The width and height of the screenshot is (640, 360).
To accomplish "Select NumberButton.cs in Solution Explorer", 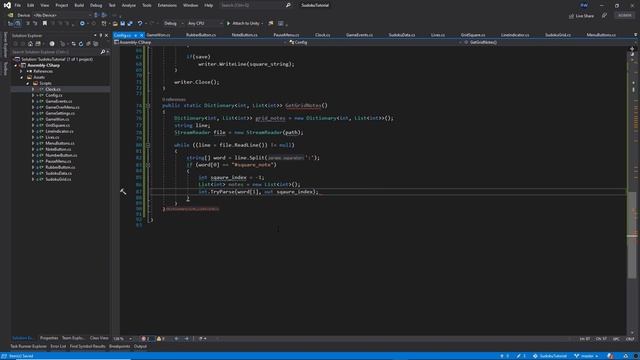I will pos(61,155).
